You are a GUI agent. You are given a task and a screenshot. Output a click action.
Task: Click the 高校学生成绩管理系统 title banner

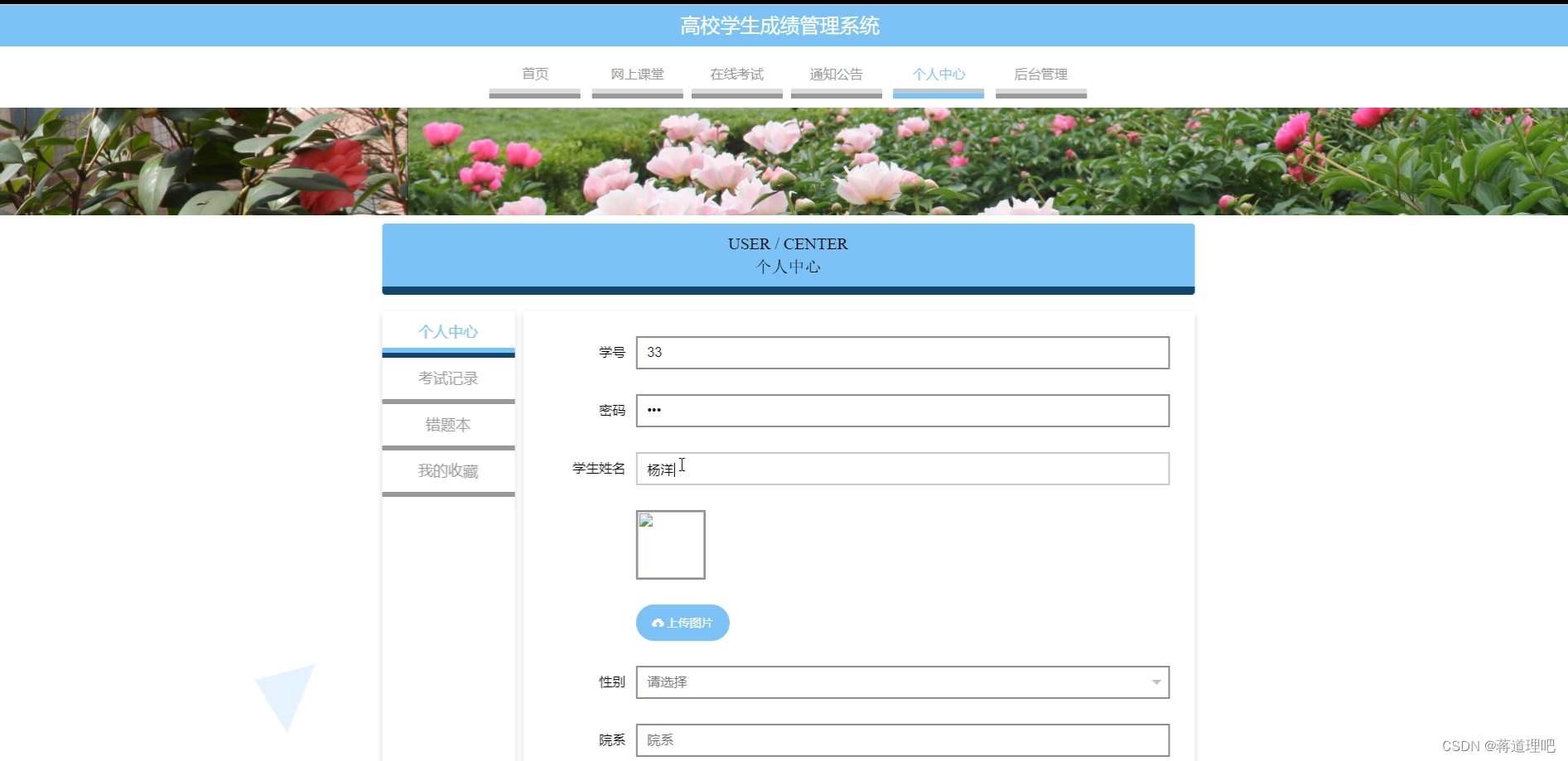point(779,26)
